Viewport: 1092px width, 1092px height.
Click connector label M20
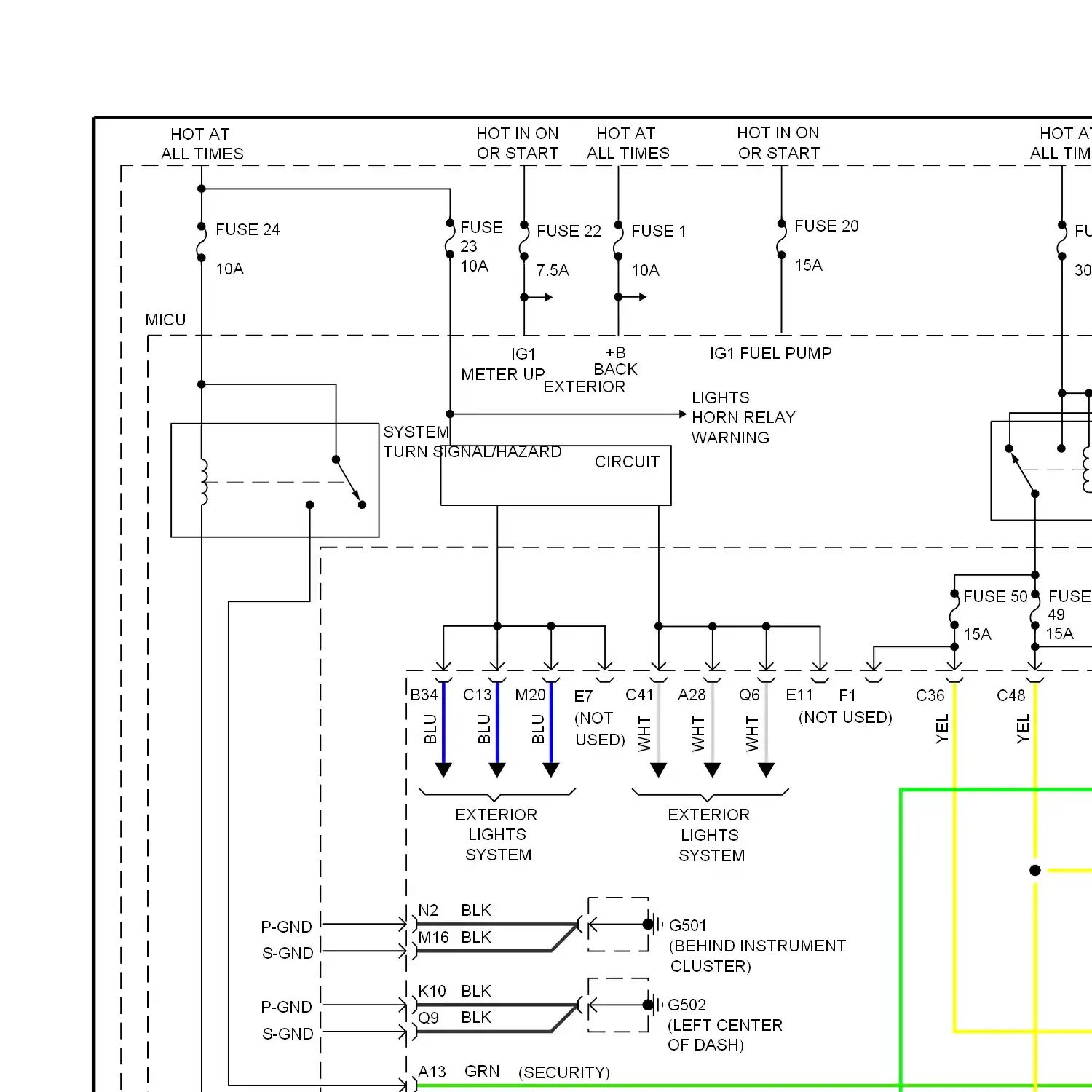(530, 695)
